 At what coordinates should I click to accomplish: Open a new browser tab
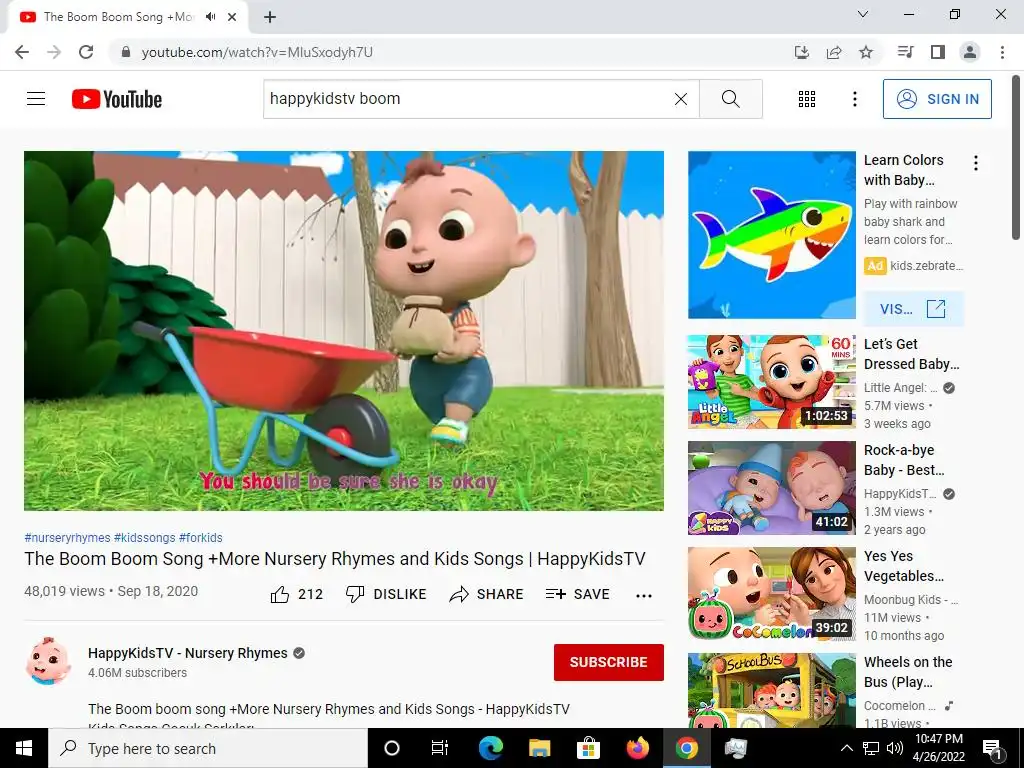click(270, 17)
